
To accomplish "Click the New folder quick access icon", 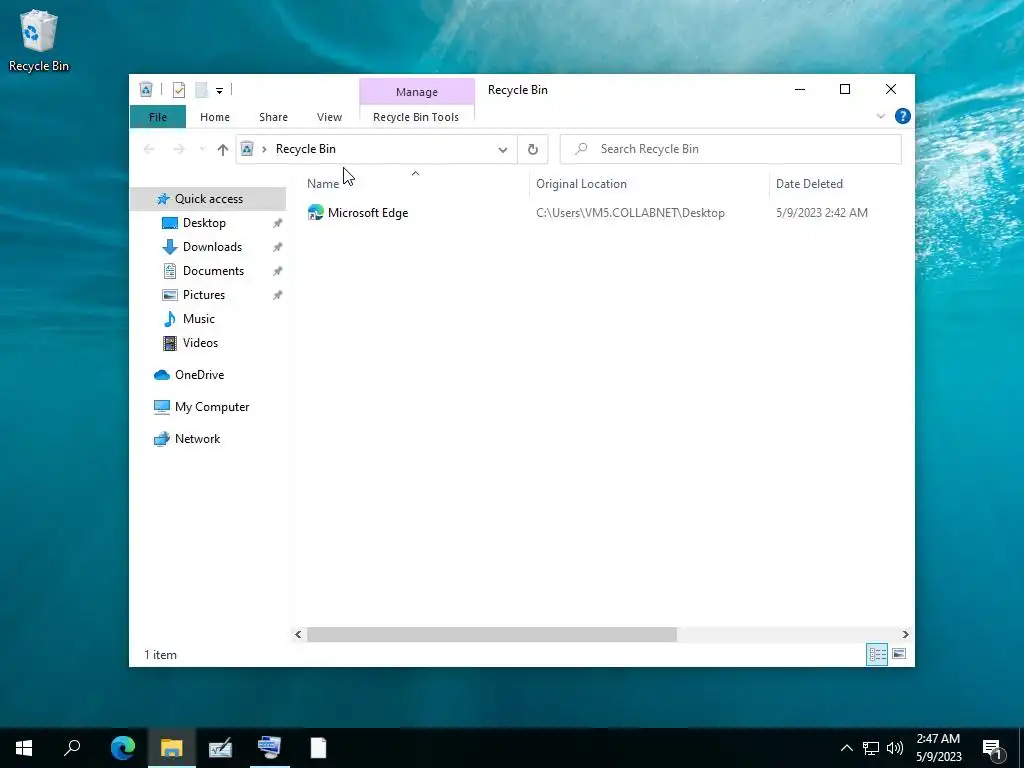I will point(201,89).
